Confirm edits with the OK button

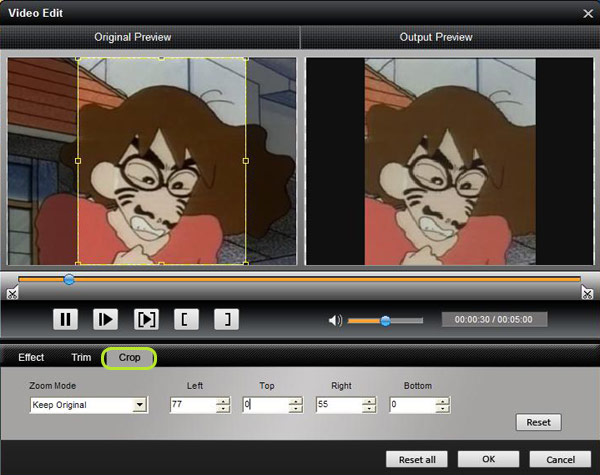click(x=488, y=459)
